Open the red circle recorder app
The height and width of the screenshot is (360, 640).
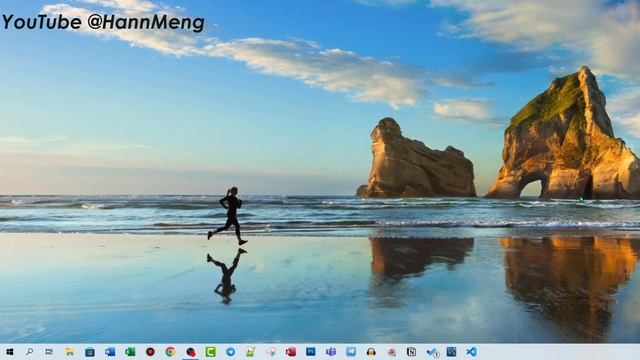(150, 352)
